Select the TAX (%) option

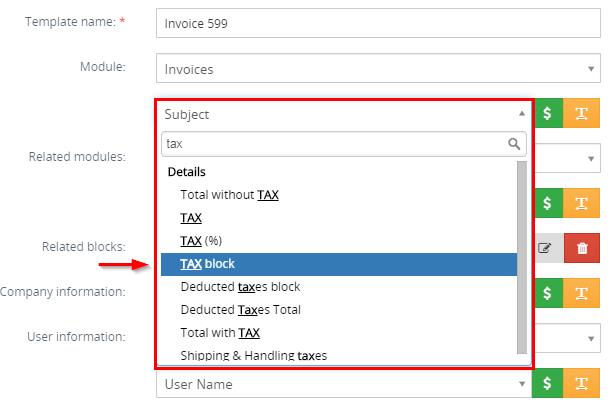[x=201, y=241]
